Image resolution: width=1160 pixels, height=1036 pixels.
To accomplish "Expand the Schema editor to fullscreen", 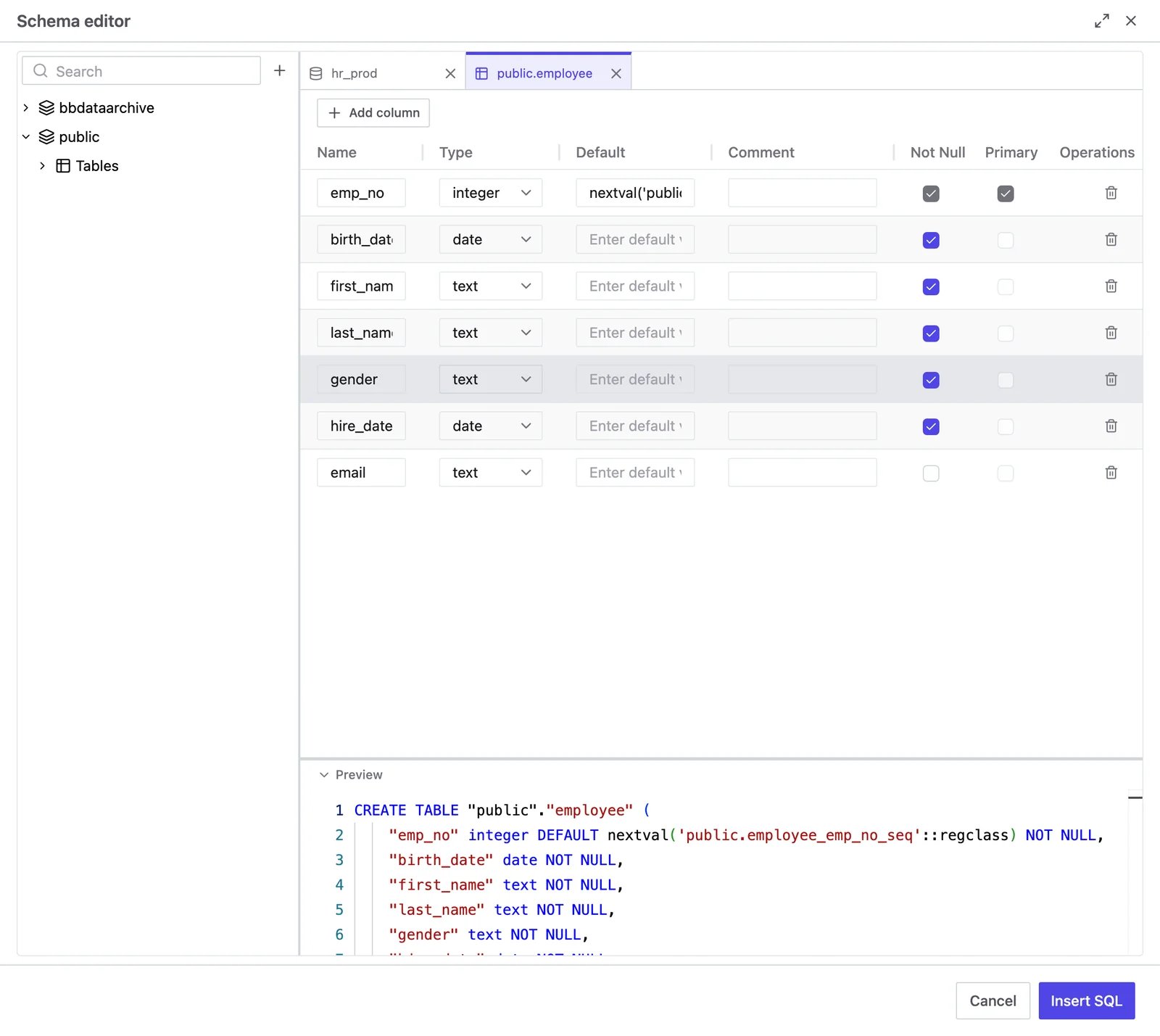I will (1102, 21).
